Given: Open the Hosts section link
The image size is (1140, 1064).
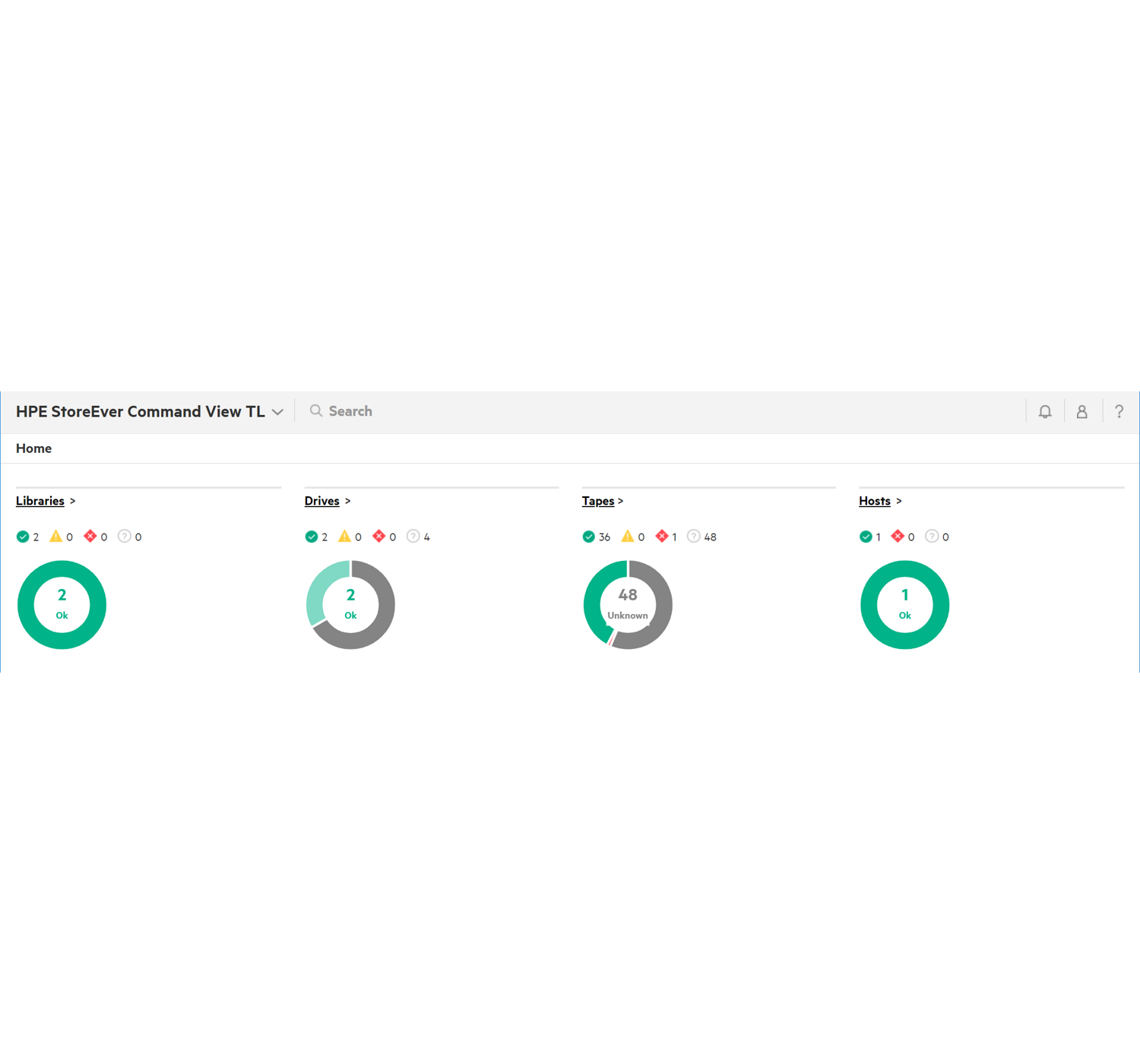Looking at the screenshot, I should tap(875, 501).
